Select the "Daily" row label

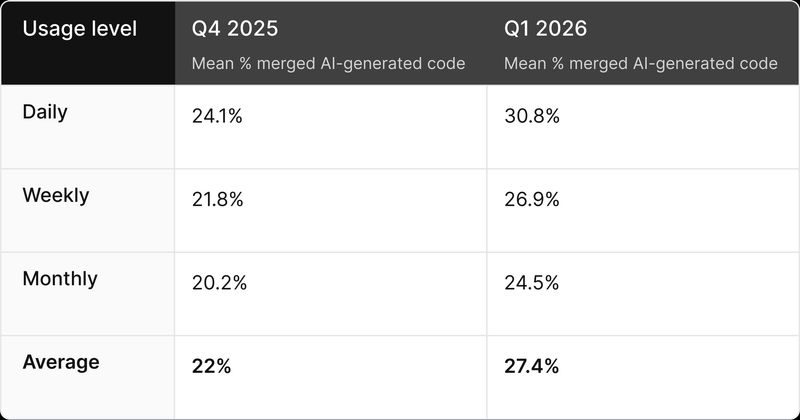pos(44,112)
